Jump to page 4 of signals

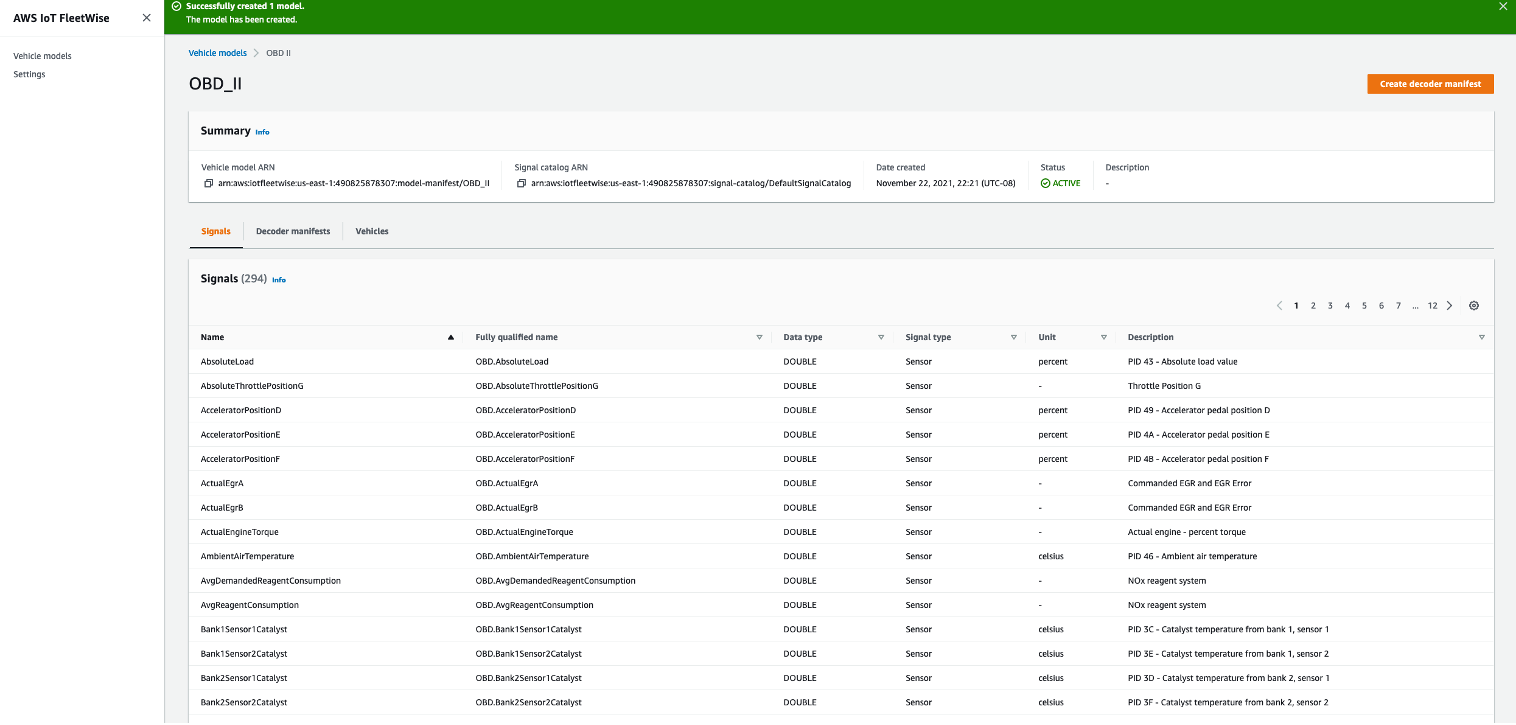[x=1347, y=306]
